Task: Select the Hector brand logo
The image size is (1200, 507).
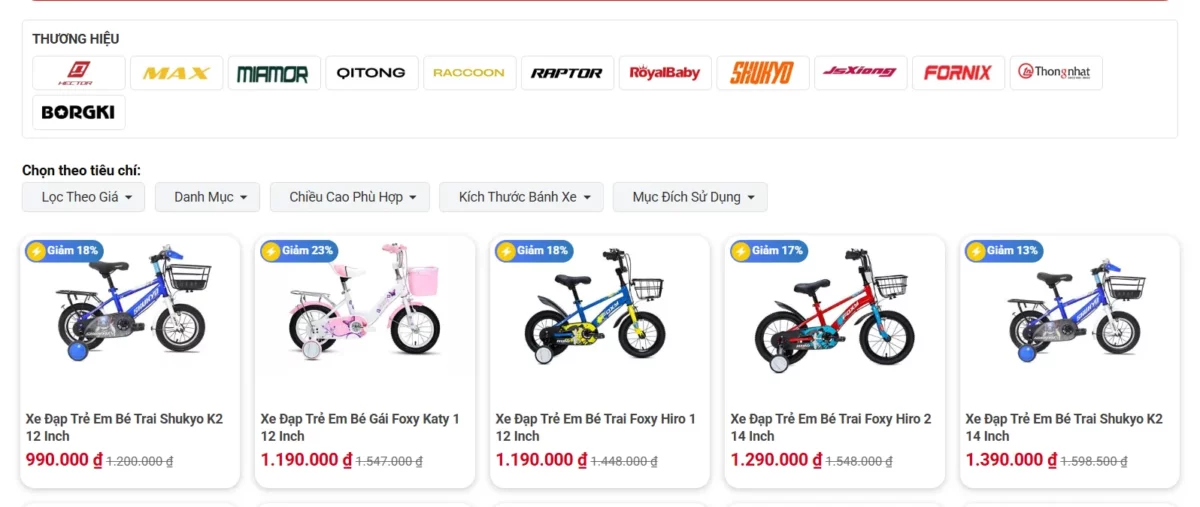Action: click(x=79, y=73)
